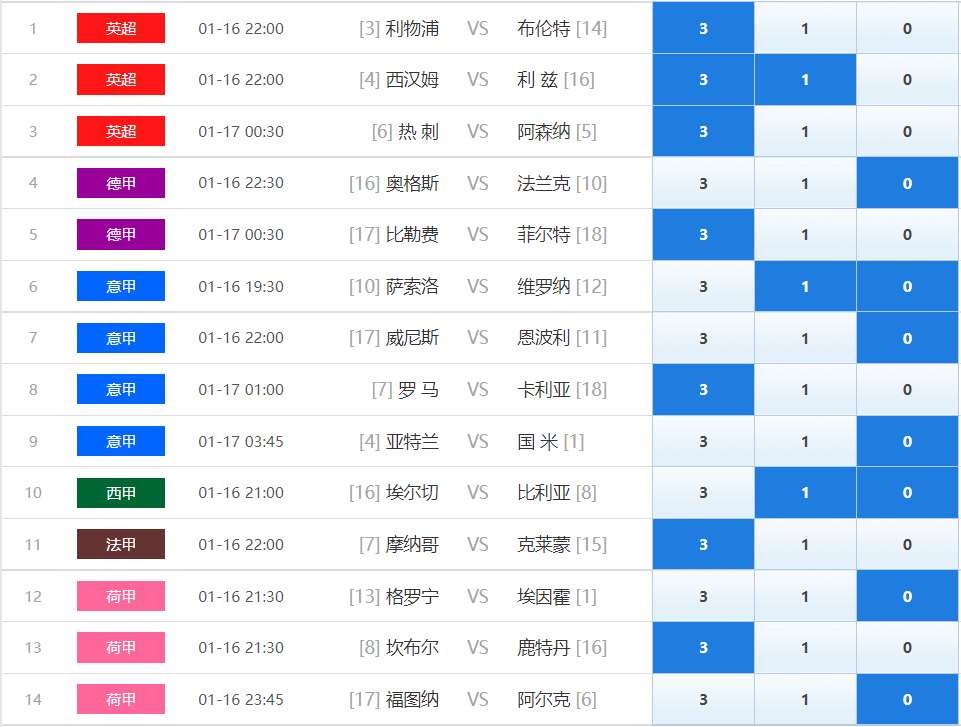Pick 0 for 热刺 vs 阿森纳
This screenshot has width=961, height=727.
(x=907, y=131)
